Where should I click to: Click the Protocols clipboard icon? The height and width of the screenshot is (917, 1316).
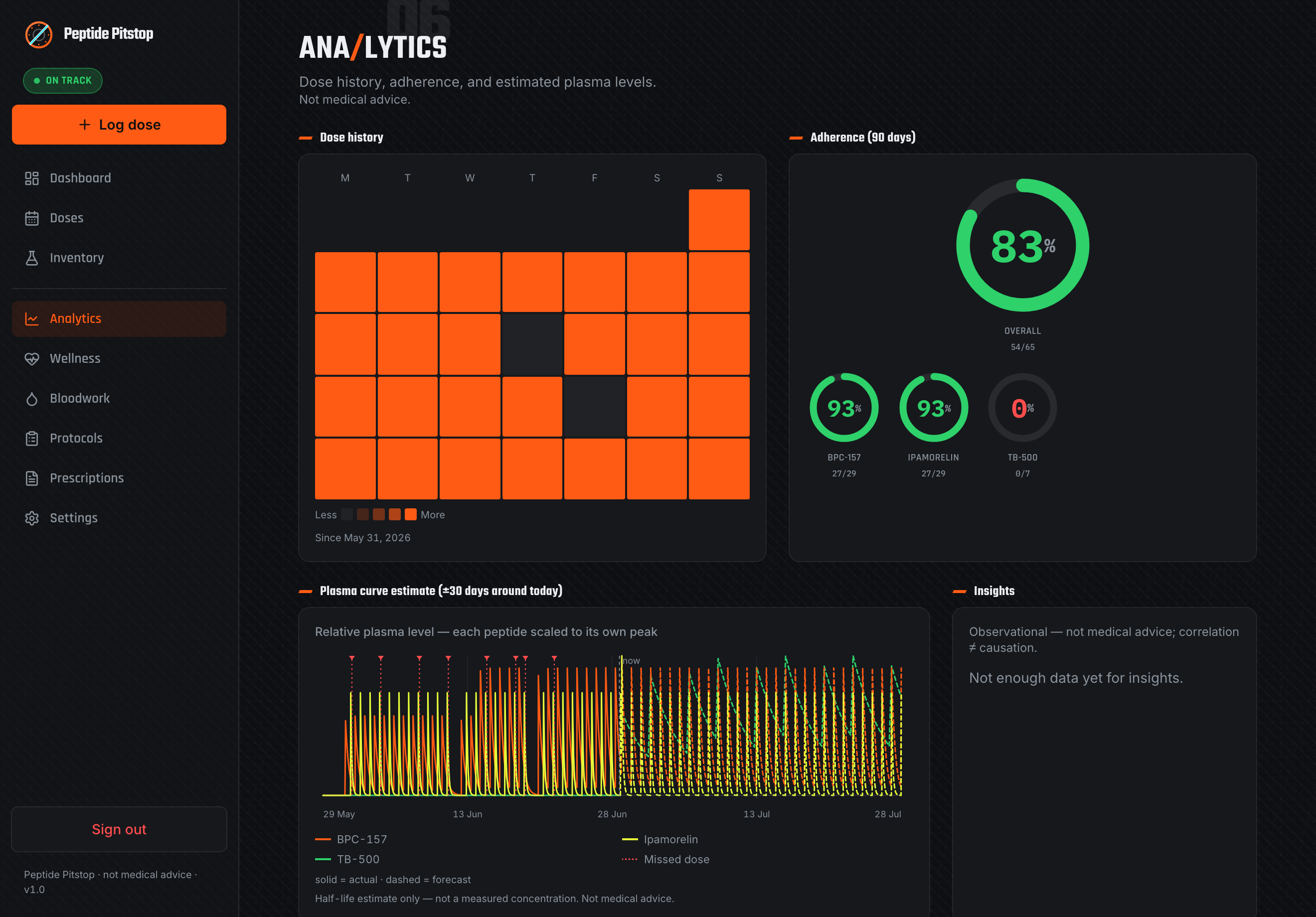(x=31, y=439)
